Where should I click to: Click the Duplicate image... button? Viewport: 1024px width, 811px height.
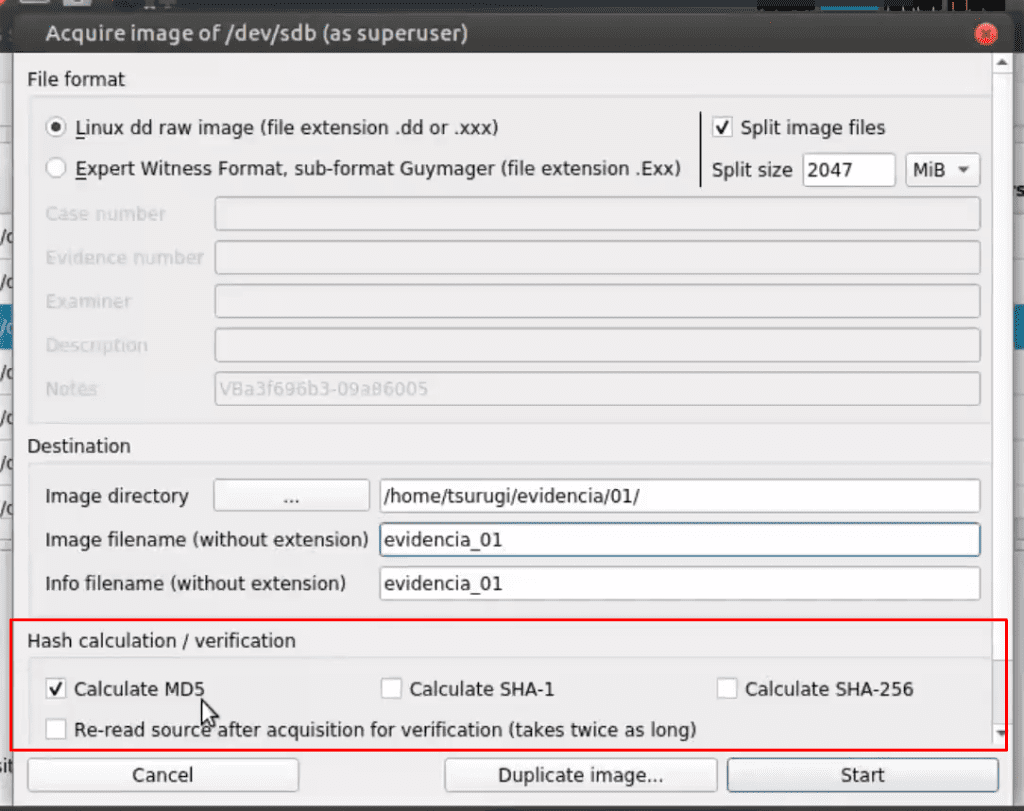581,775
